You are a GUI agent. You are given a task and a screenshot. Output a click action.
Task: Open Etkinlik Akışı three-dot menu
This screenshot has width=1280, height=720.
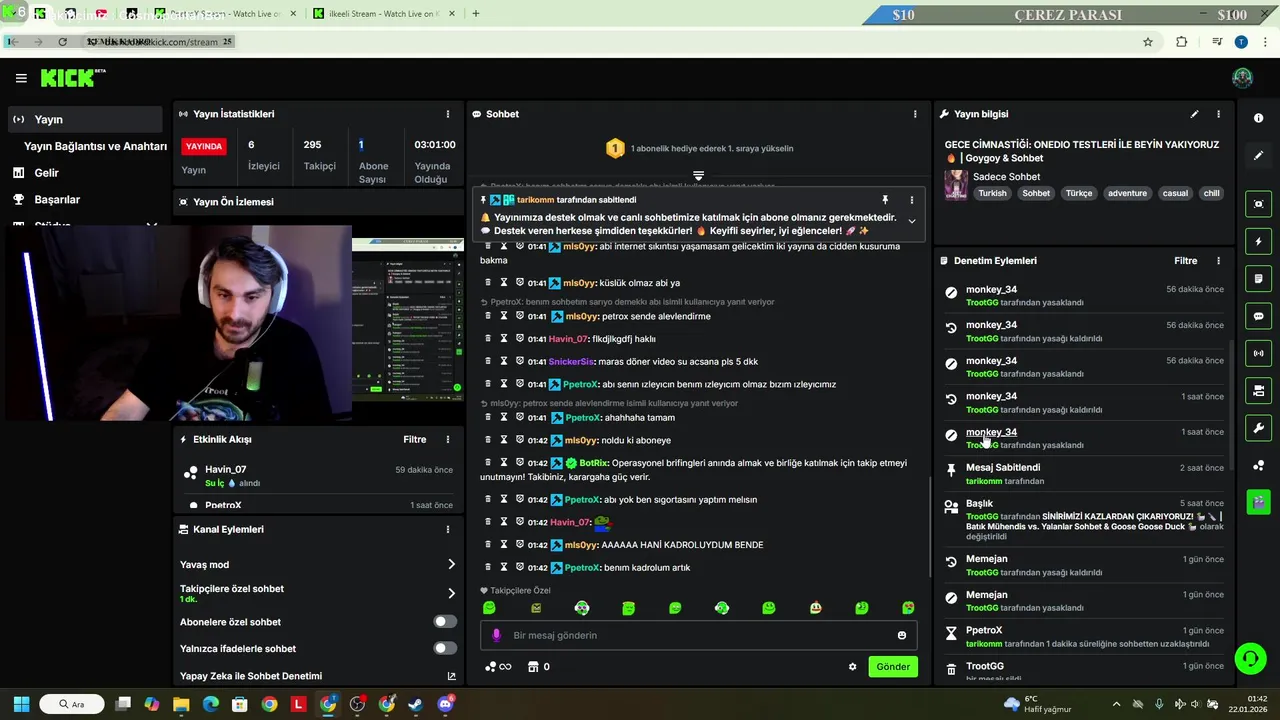pyautogui.click(x=448, y=439)
